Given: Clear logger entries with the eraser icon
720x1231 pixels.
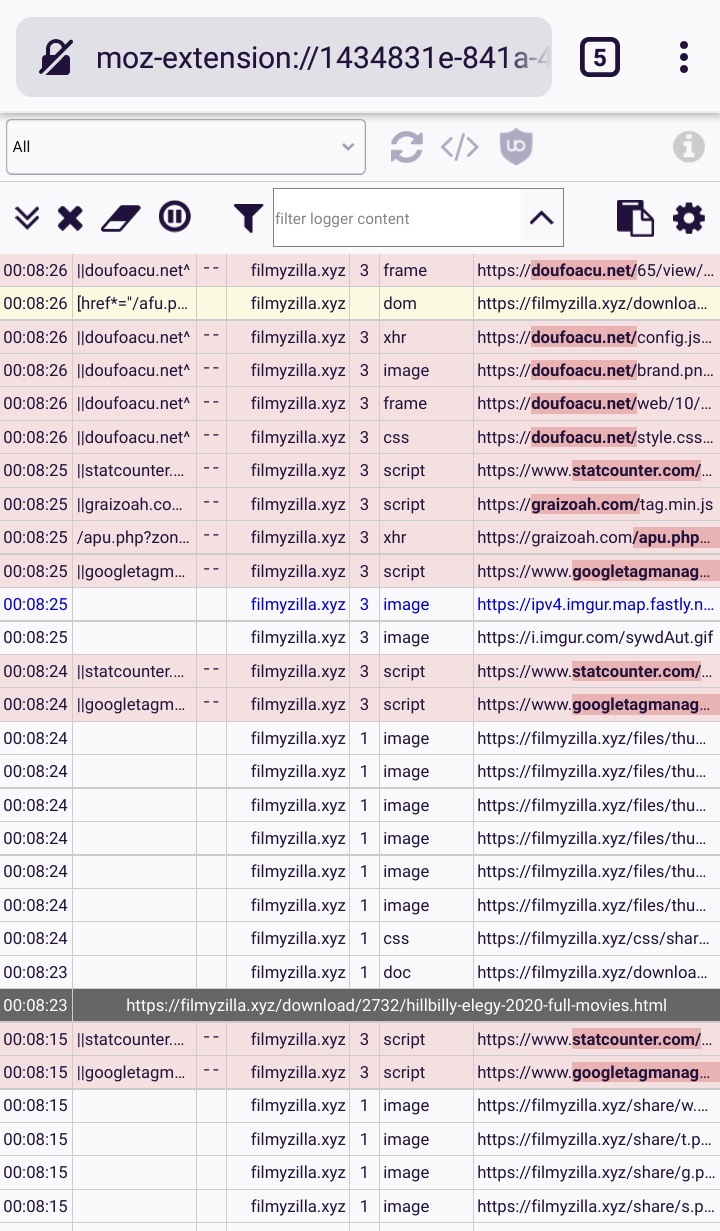Looking at the screenshot, I should 120,218.
